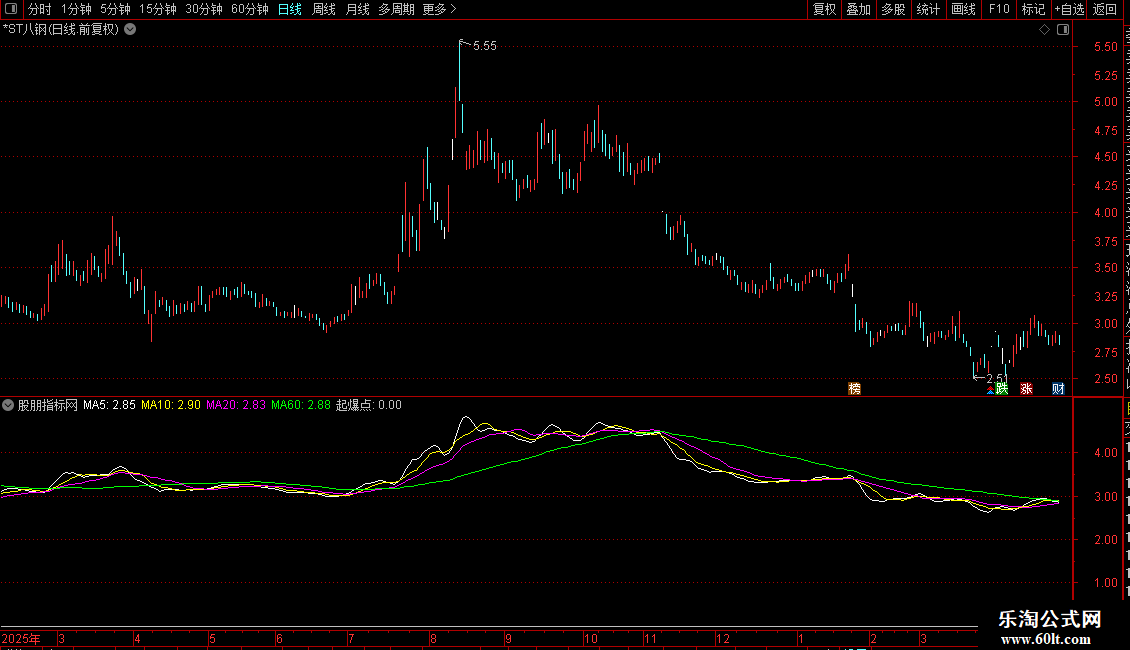Viewport: 1130px width, 650px height.
Task: Click month 8 on the timeline
Action: pyautogui.click(x=433, y=638)
